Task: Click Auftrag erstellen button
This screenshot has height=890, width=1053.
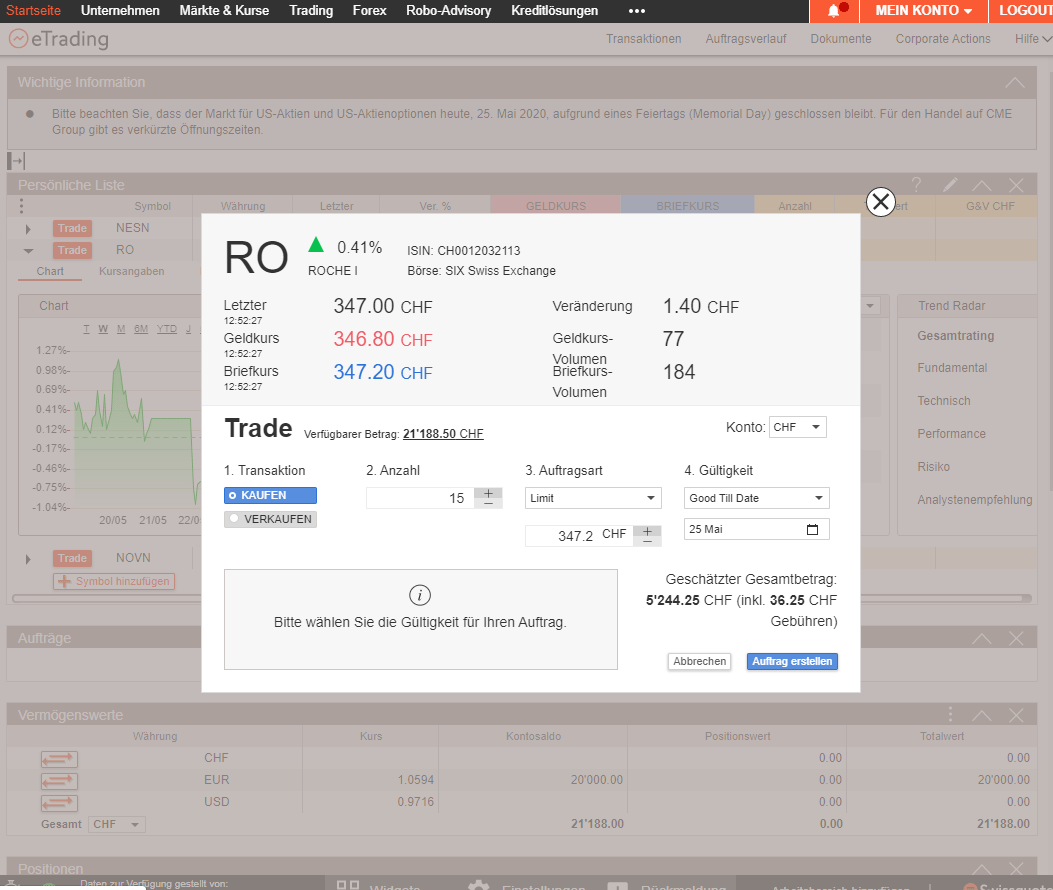Action: coord(792,662)
